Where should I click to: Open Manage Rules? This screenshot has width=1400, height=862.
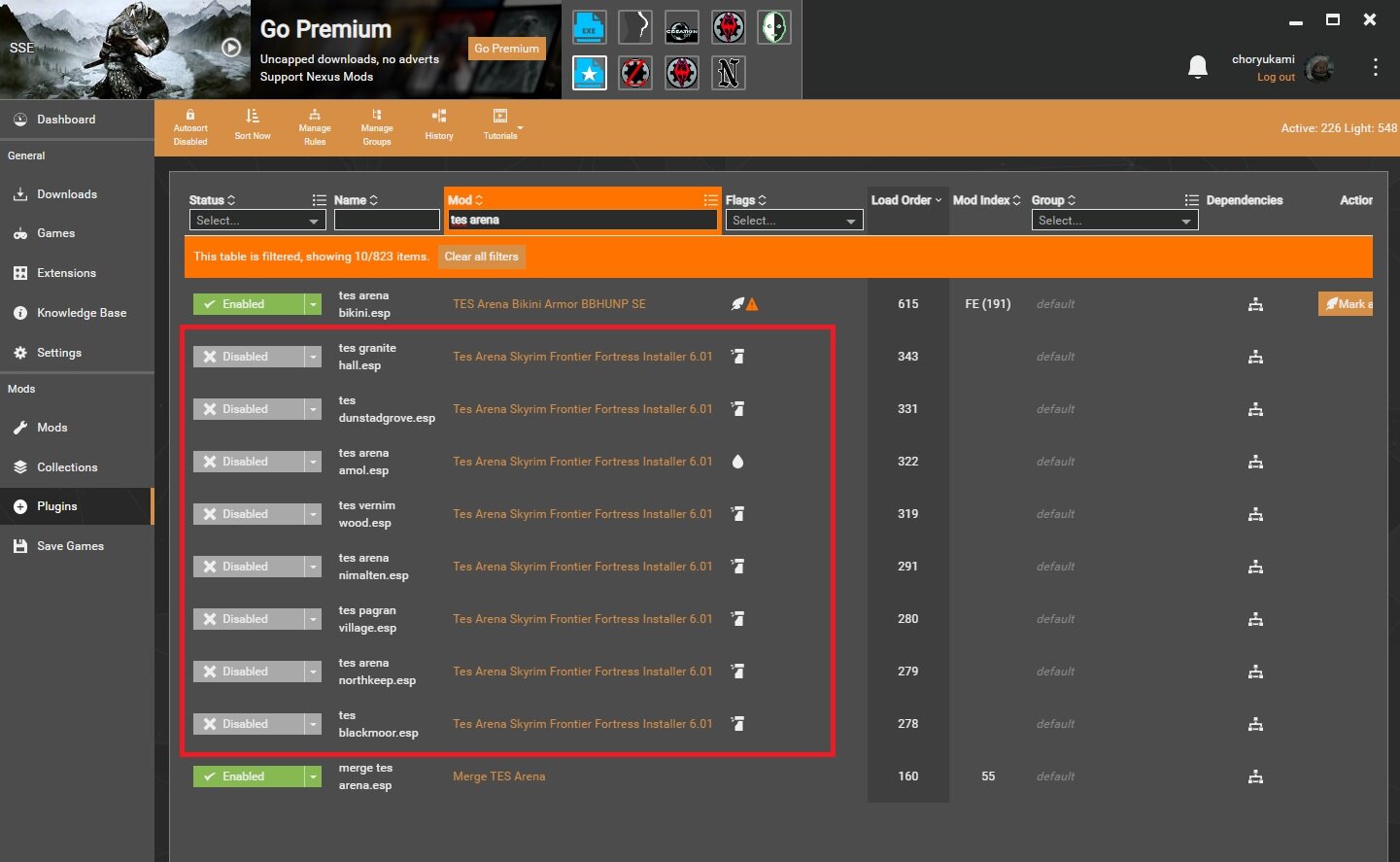315,127
